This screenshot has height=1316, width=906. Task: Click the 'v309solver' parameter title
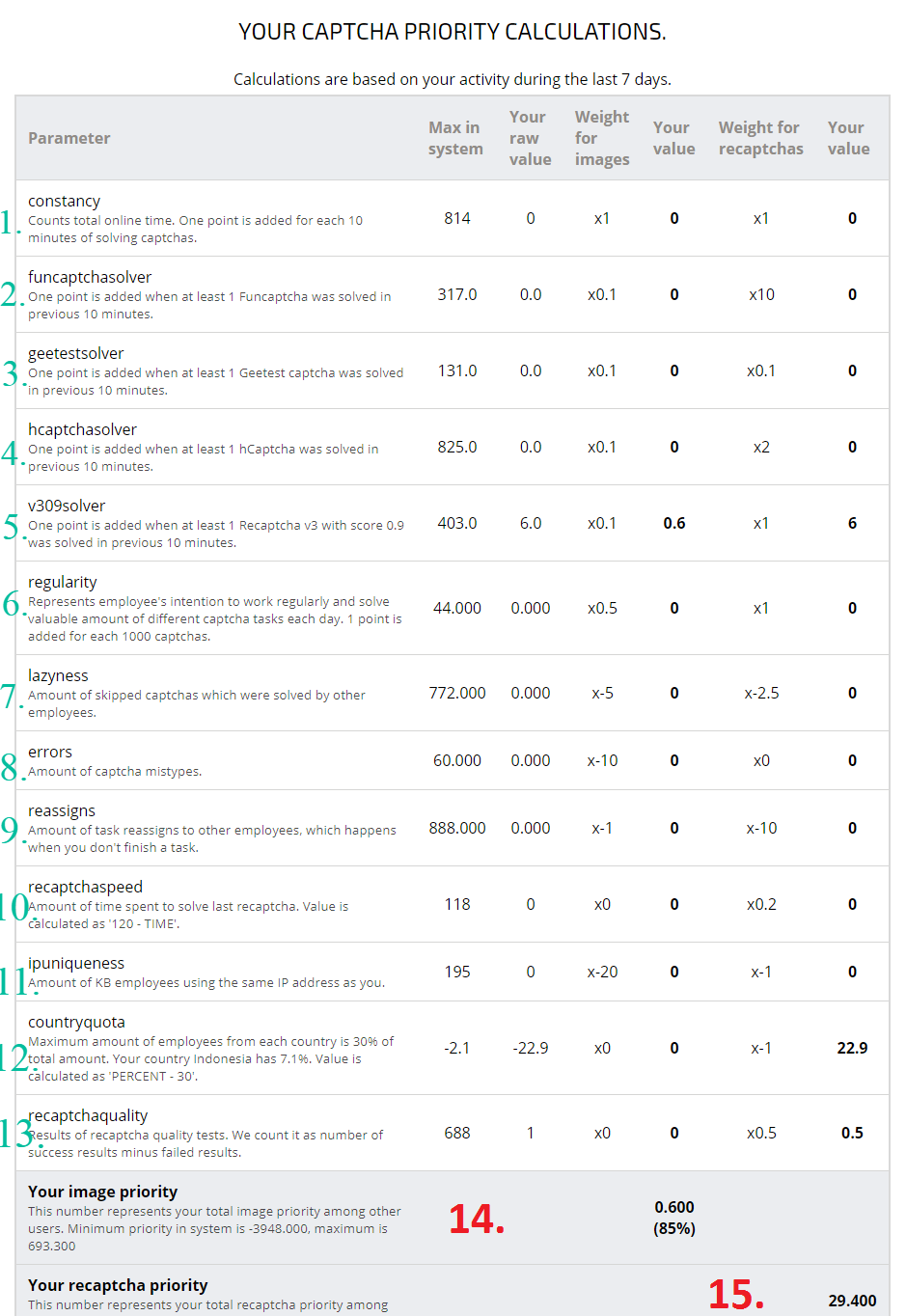67,506
